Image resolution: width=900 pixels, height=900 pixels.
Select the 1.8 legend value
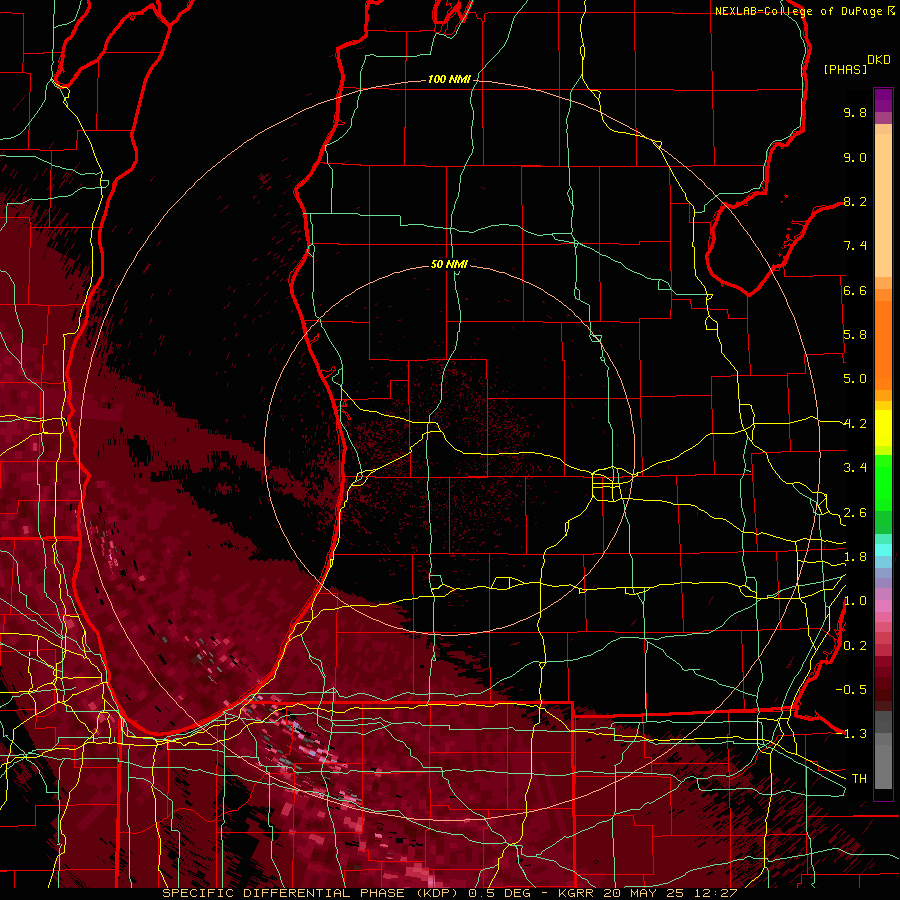coord(855,557)
